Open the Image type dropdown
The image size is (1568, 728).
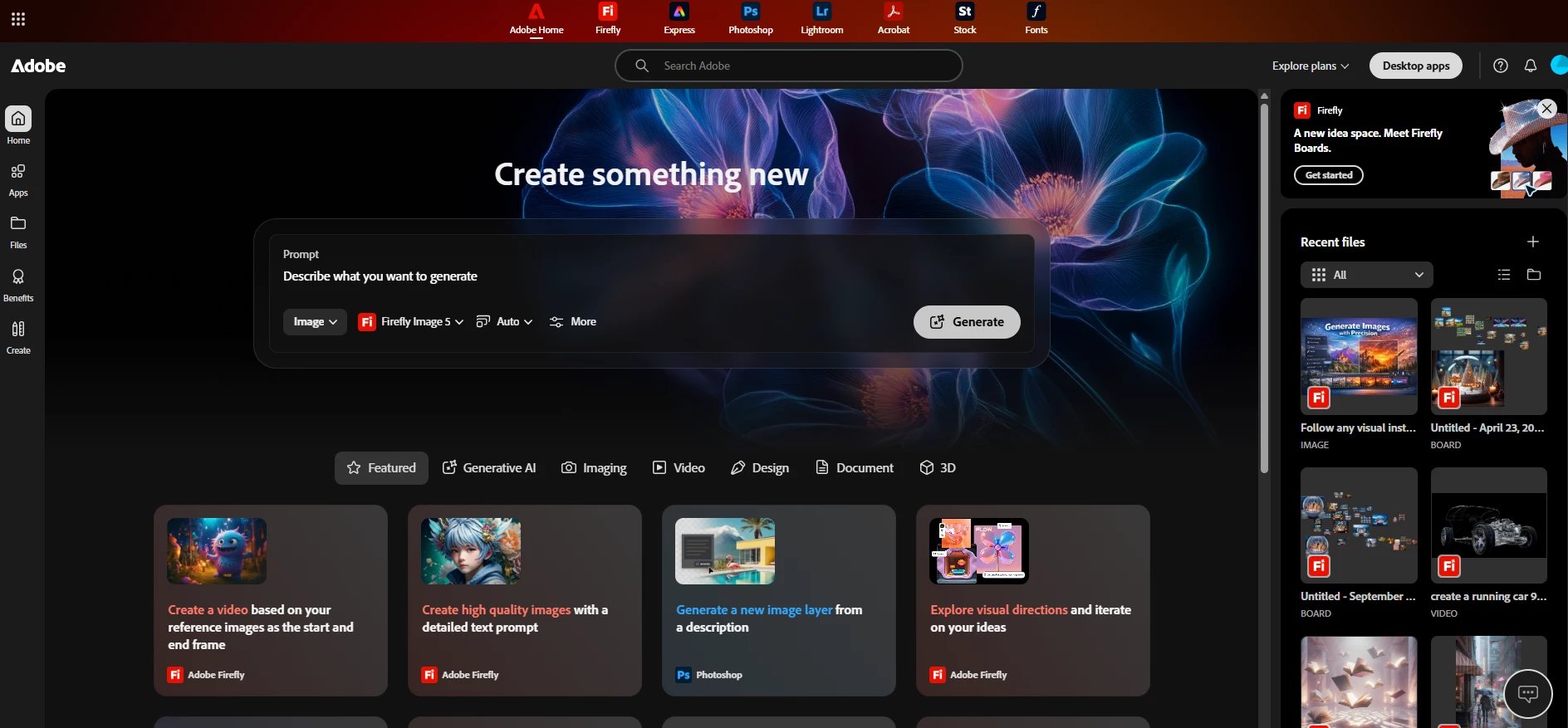click(x=315, y=322)
